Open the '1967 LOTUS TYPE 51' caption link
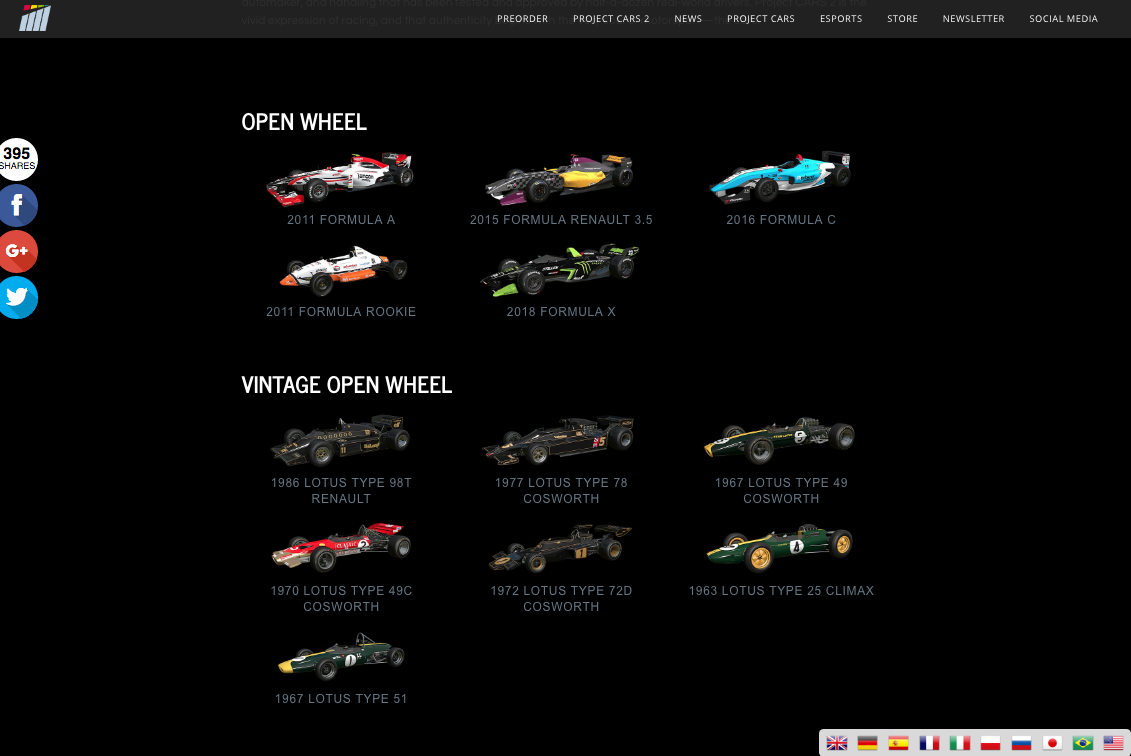The width and height of the screenshot is (1131, 756). click(341, 698)
